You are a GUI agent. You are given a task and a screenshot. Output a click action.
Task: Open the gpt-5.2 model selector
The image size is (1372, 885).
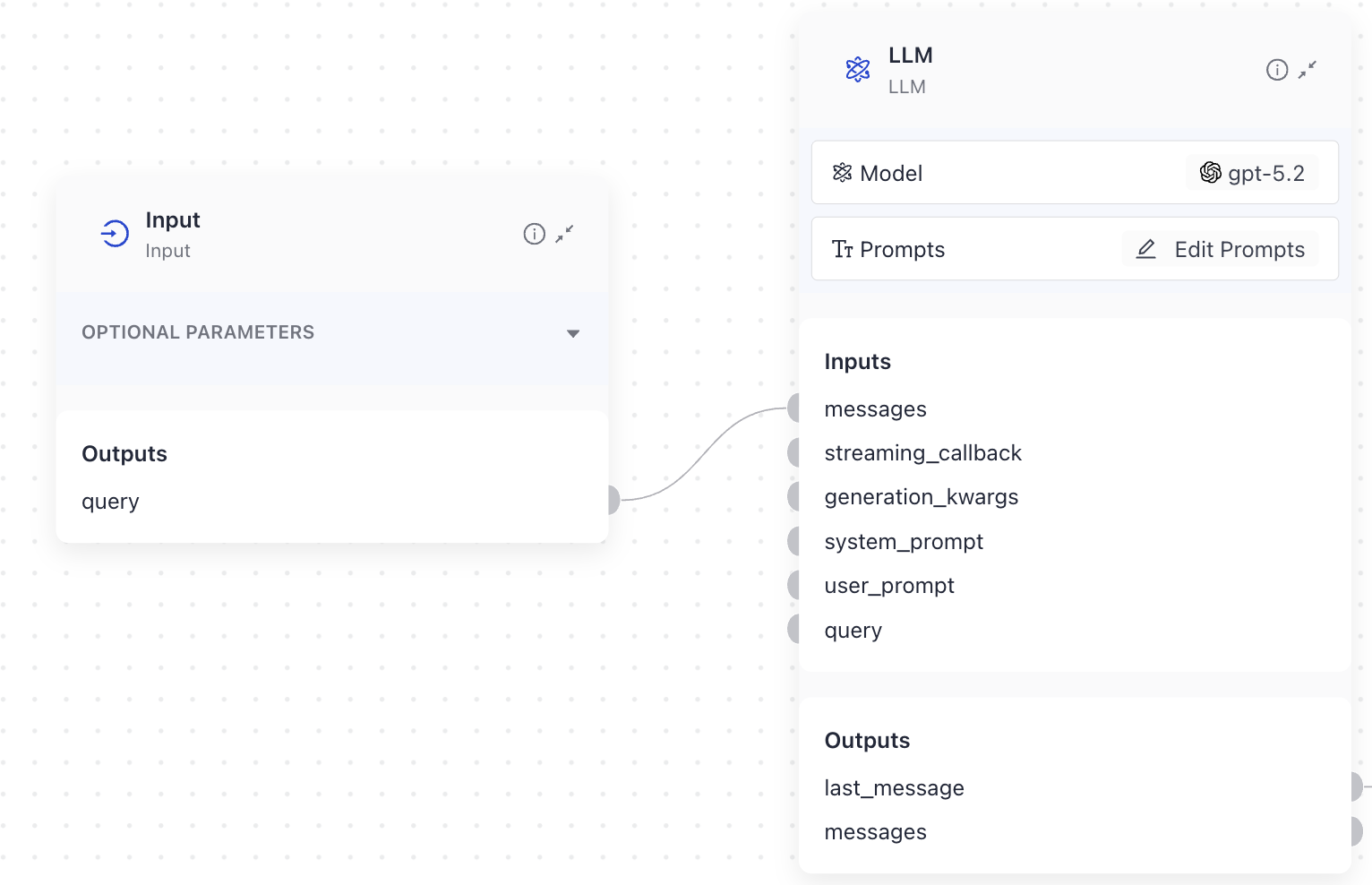click(x=1252, y=172)
